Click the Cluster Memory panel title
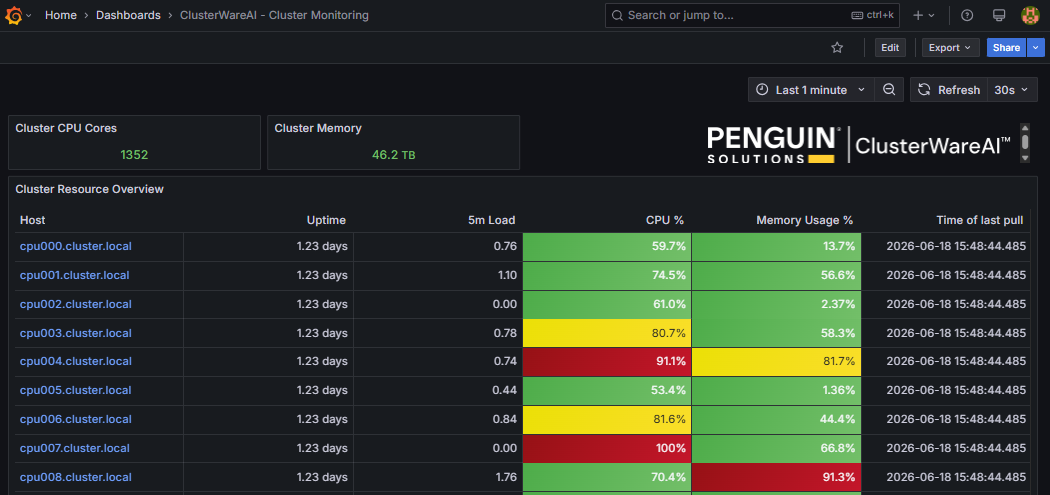Screen dimensions: 1050x495 click(x=318, y=128)
